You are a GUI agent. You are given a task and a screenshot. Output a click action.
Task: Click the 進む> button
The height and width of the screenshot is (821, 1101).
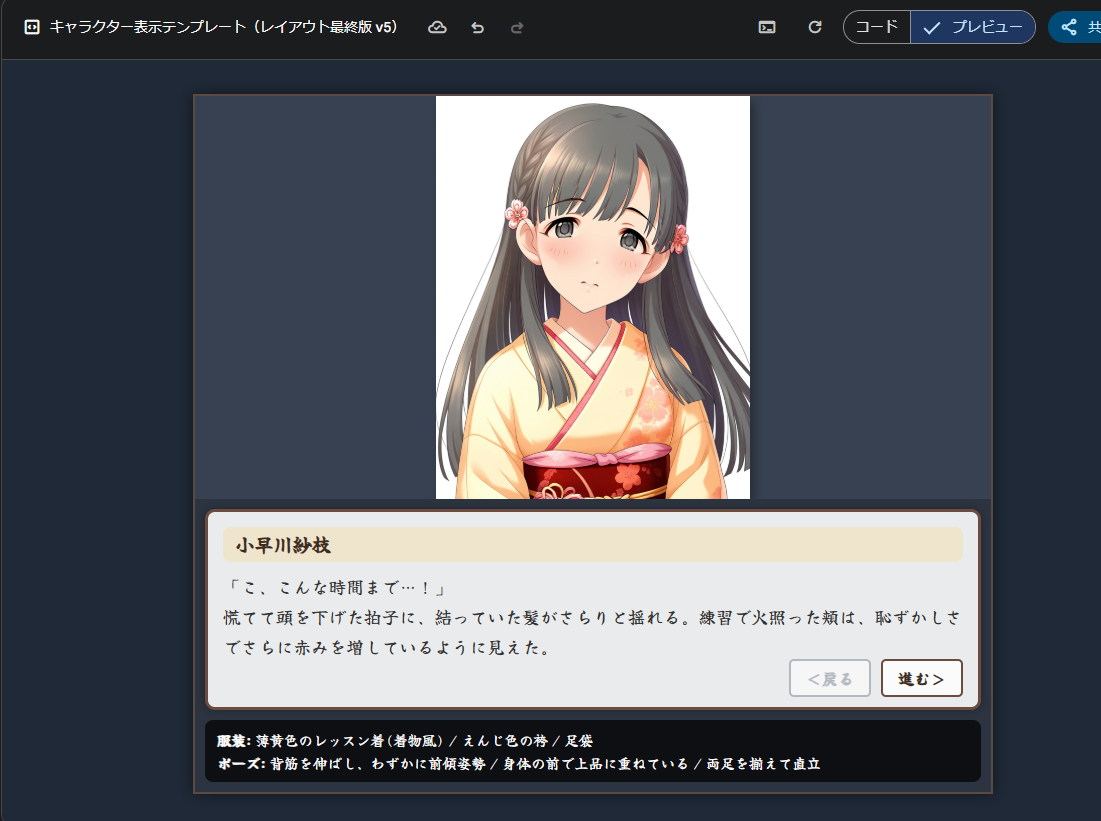pos(921,678)
